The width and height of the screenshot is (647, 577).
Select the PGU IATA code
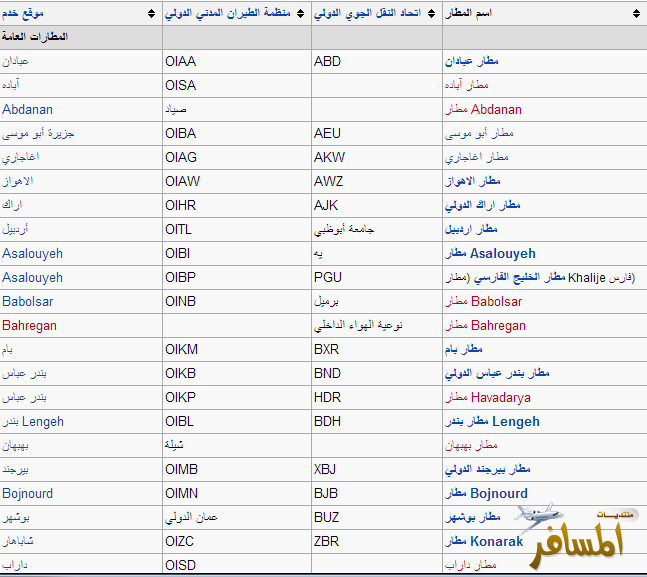328,277
